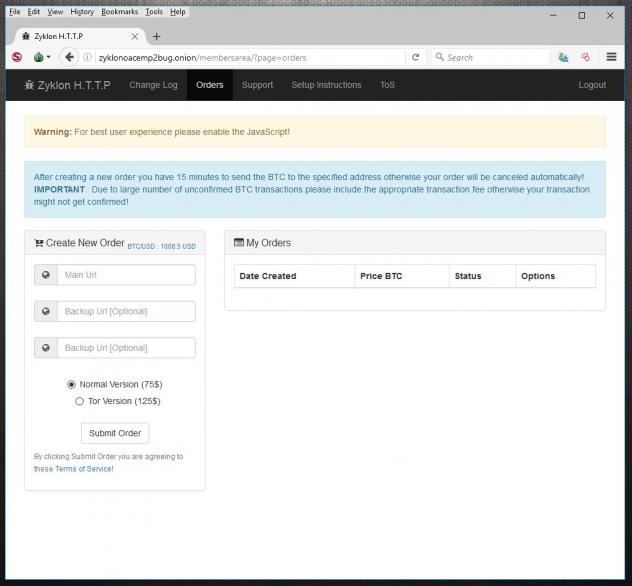Open the History menu in the menu bar

click(x=83, y=12)
